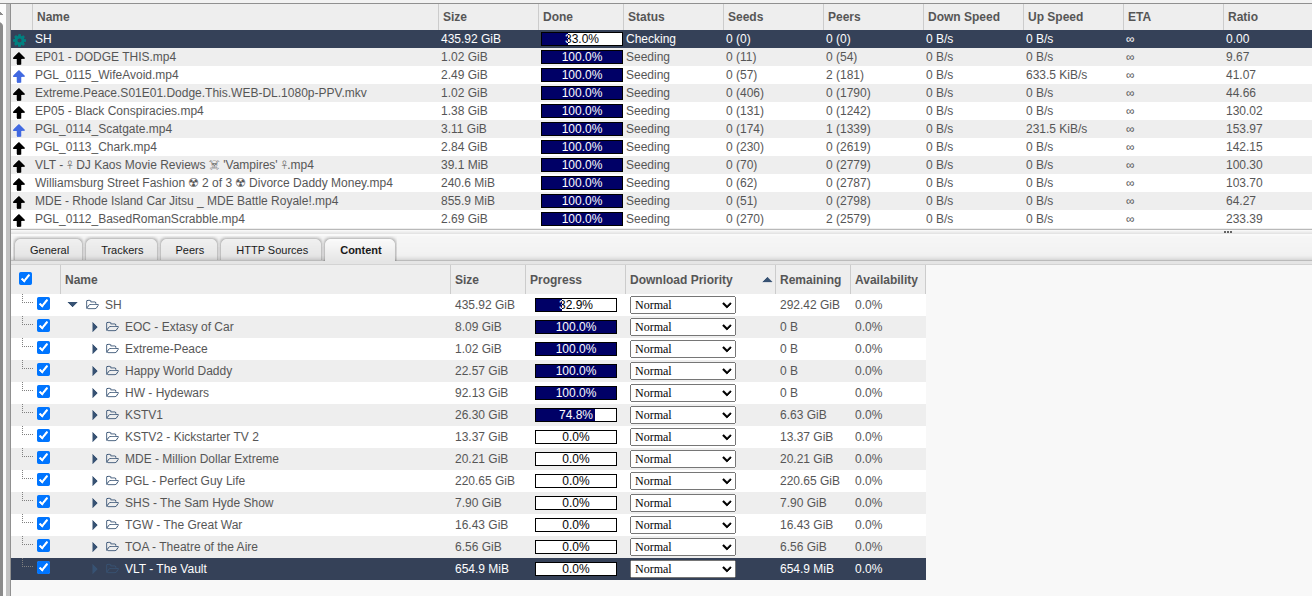Screen dimensions: 1312x596
Task: Select the Content tab
Action: 361,250
